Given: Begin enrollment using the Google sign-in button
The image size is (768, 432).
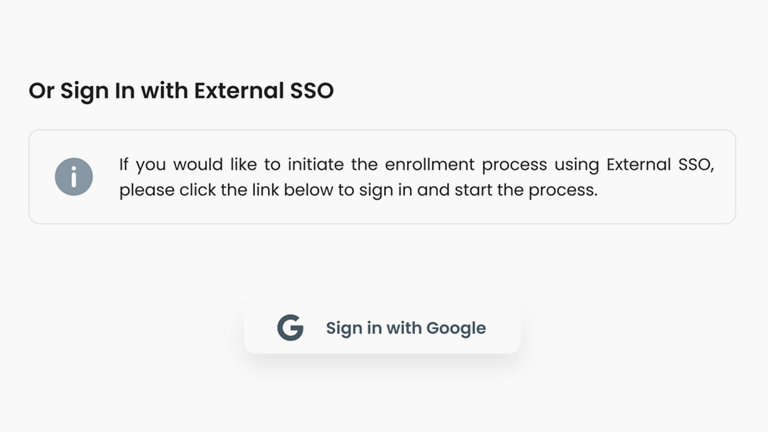Looking at the screenshot, I should pos(382,328).
